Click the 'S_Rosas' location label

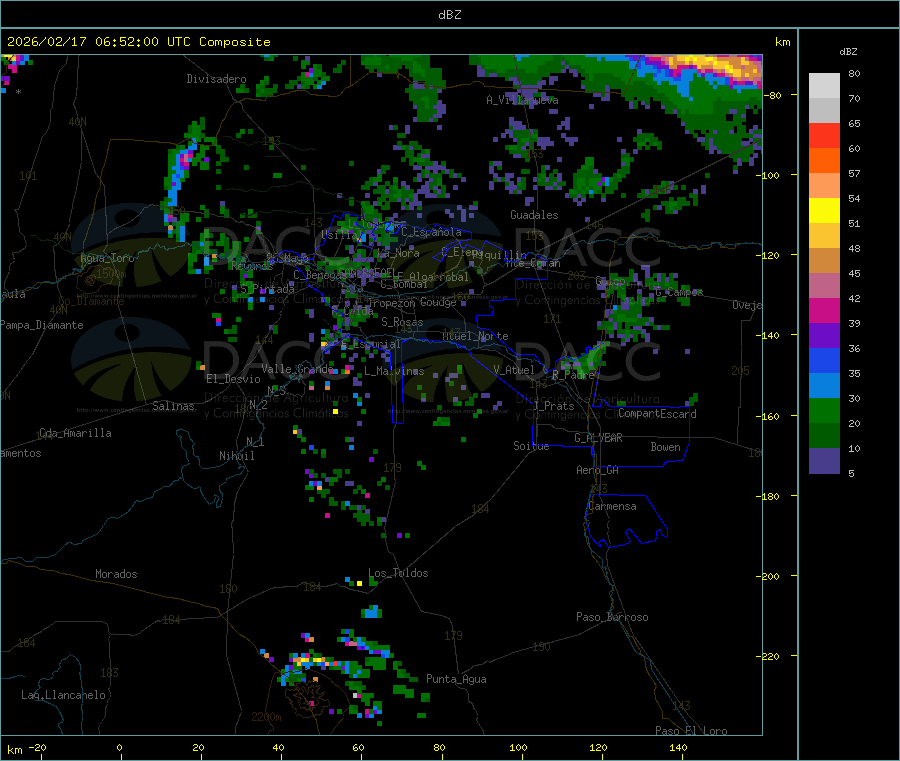tap(402, 322)
